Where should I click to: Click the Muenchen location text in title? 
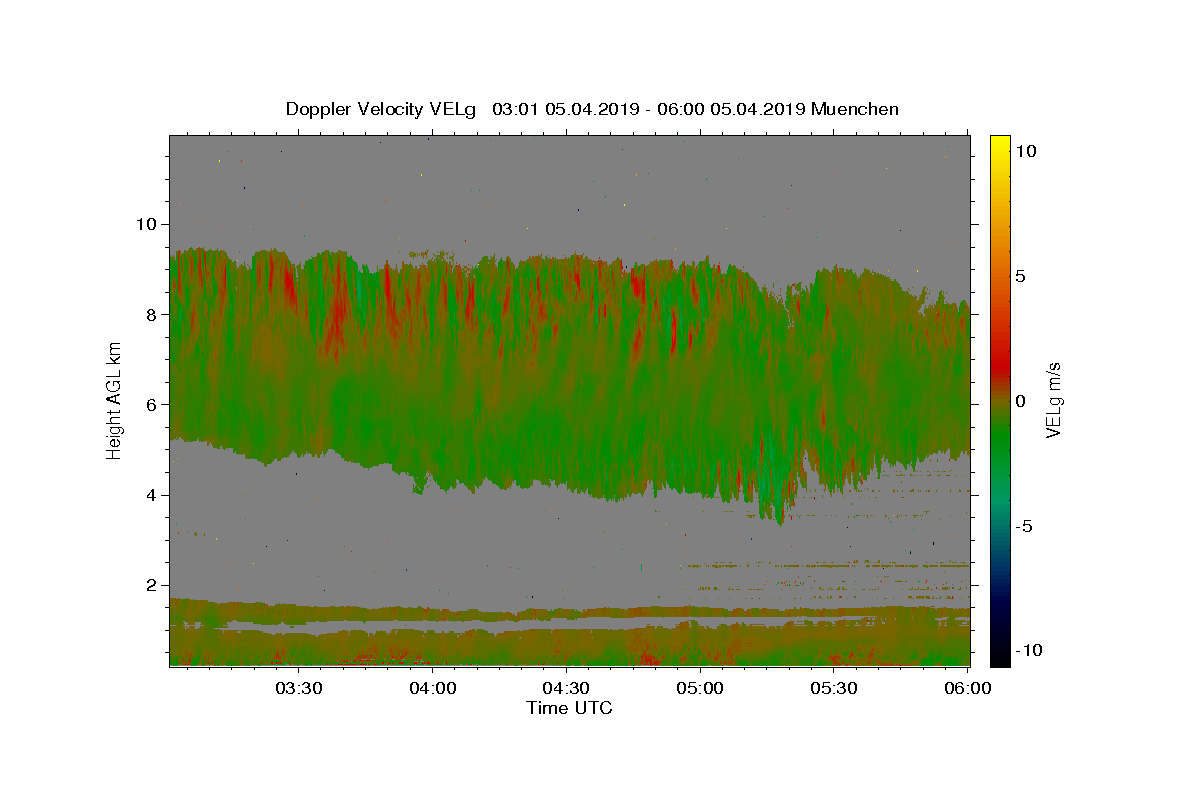point(855,109)
